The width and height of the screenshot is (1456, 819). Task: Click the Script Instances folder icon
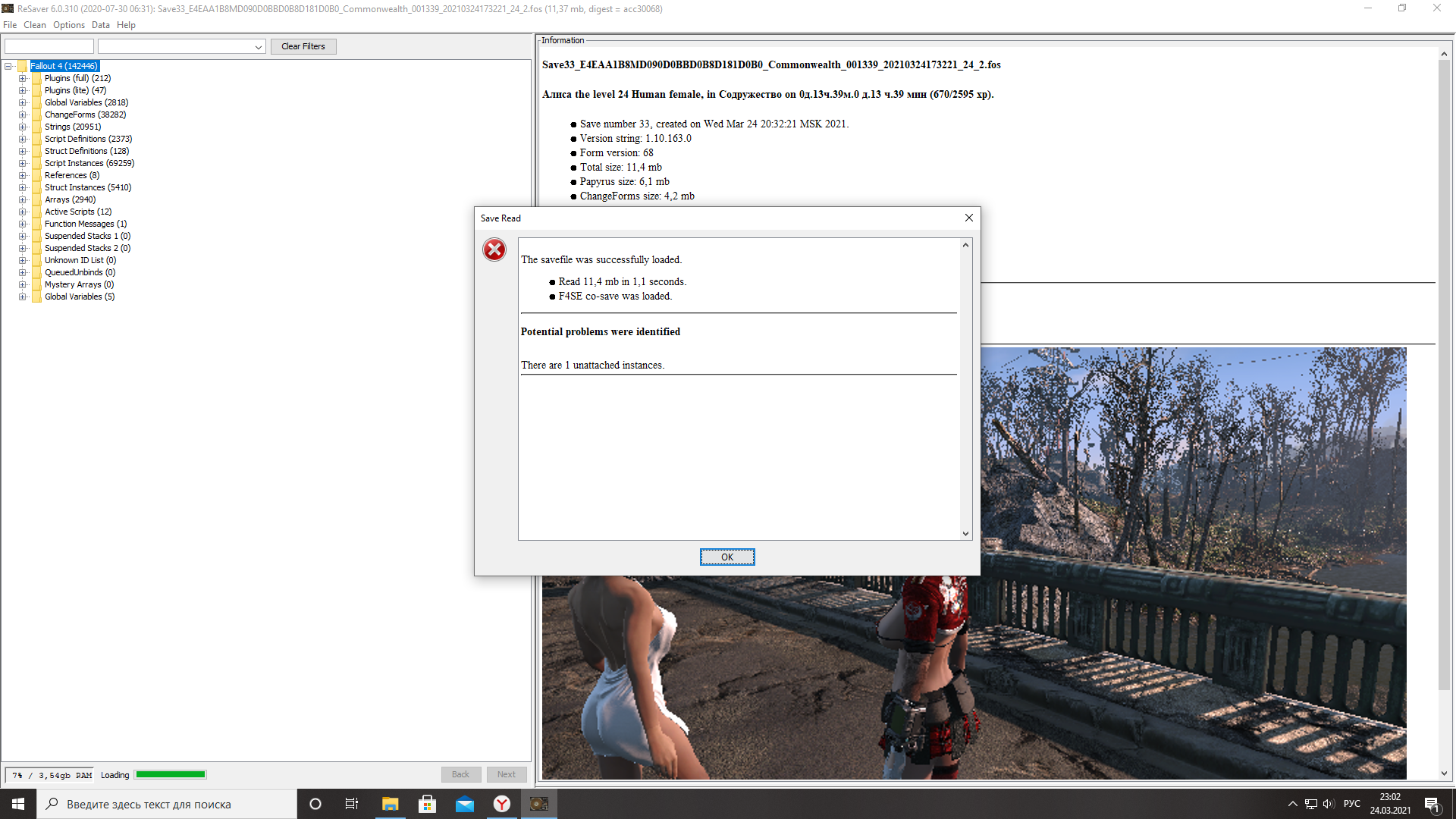click(x=36, y=163)
